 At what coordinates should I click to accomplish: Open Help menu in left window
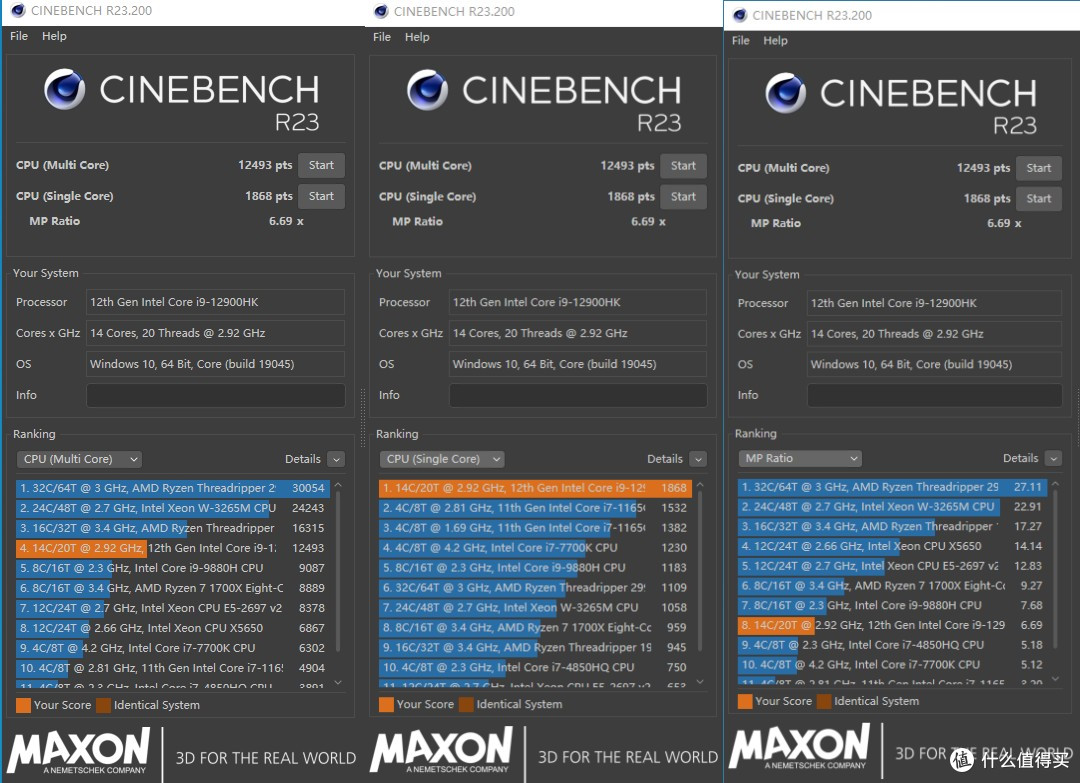click(54, 36)
